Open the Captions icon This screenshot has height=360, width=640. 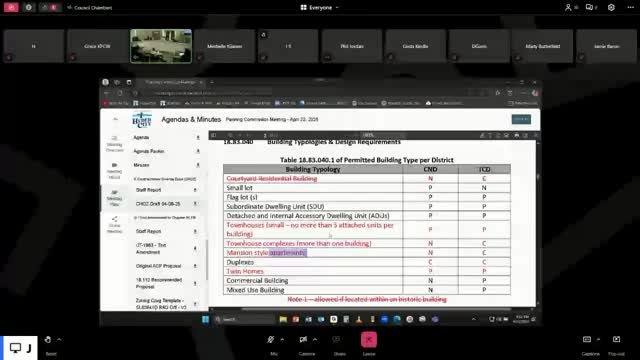587,340
